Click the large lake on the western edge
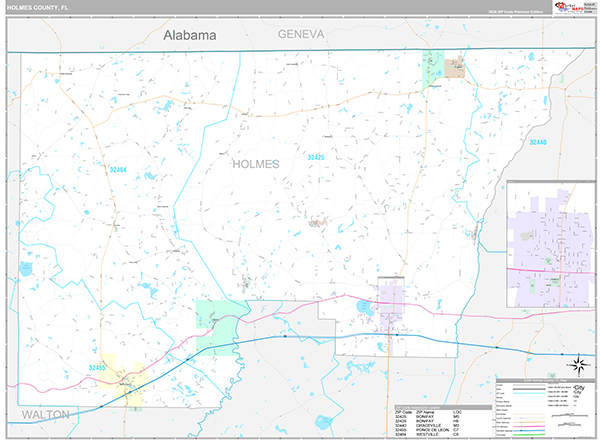Viewport: 600px width, 440px height. pos(26,269)
